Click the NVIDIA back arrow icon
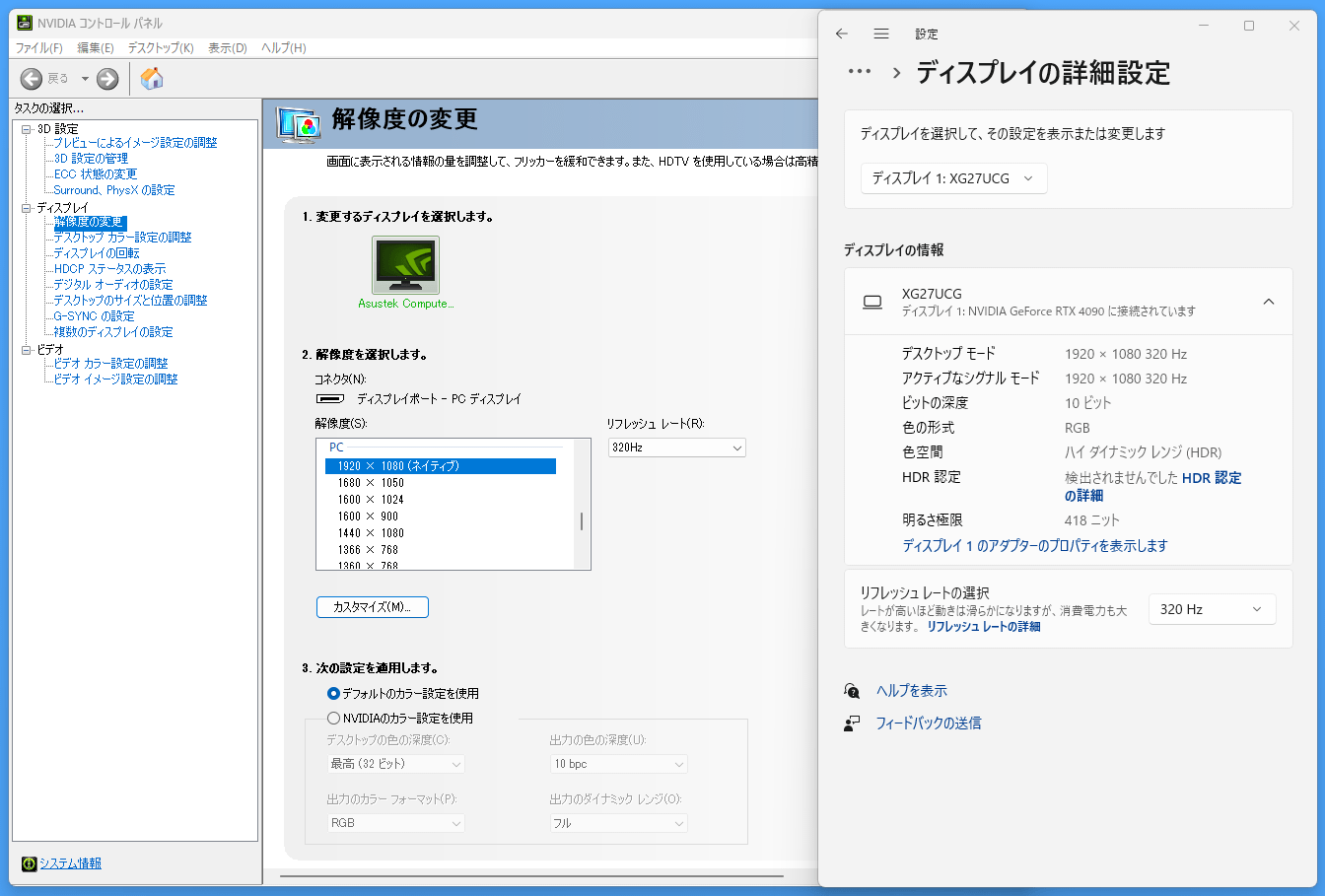The height and width of the screenshot is (896, 1325). click(32, 79)
